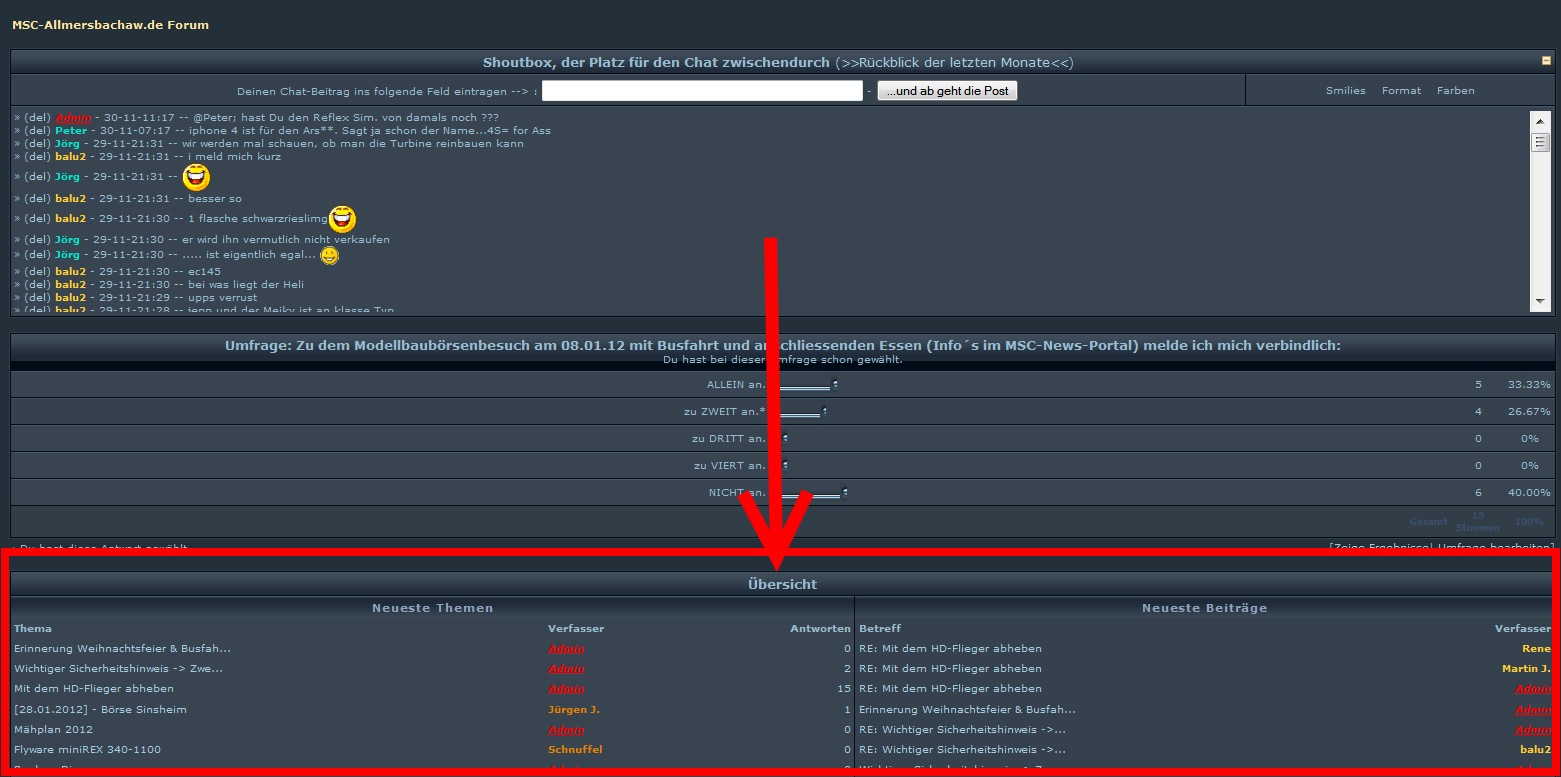Open the Farben color options
Screen dimensions: 1561x777
(1455, 90)
